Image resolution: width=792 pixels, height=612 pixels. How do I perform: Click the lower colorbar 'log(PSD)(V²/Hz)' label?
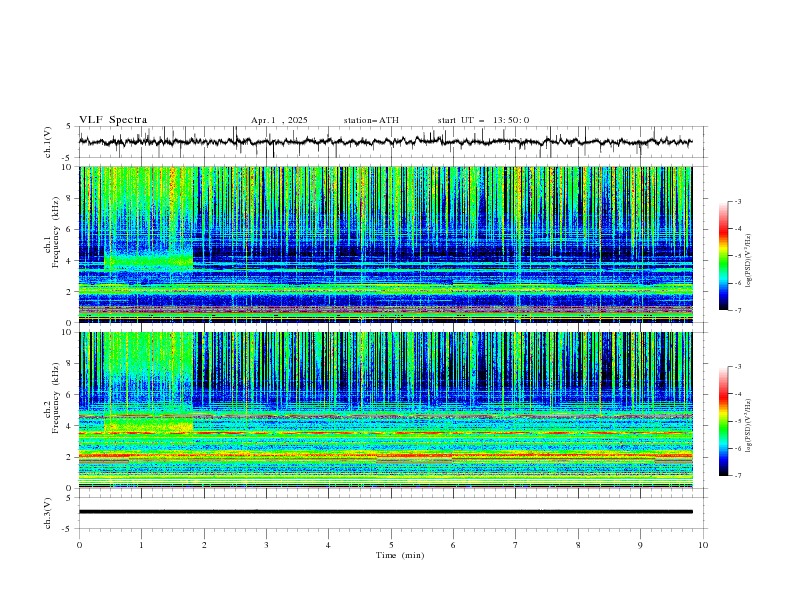[x=749, y=425]
